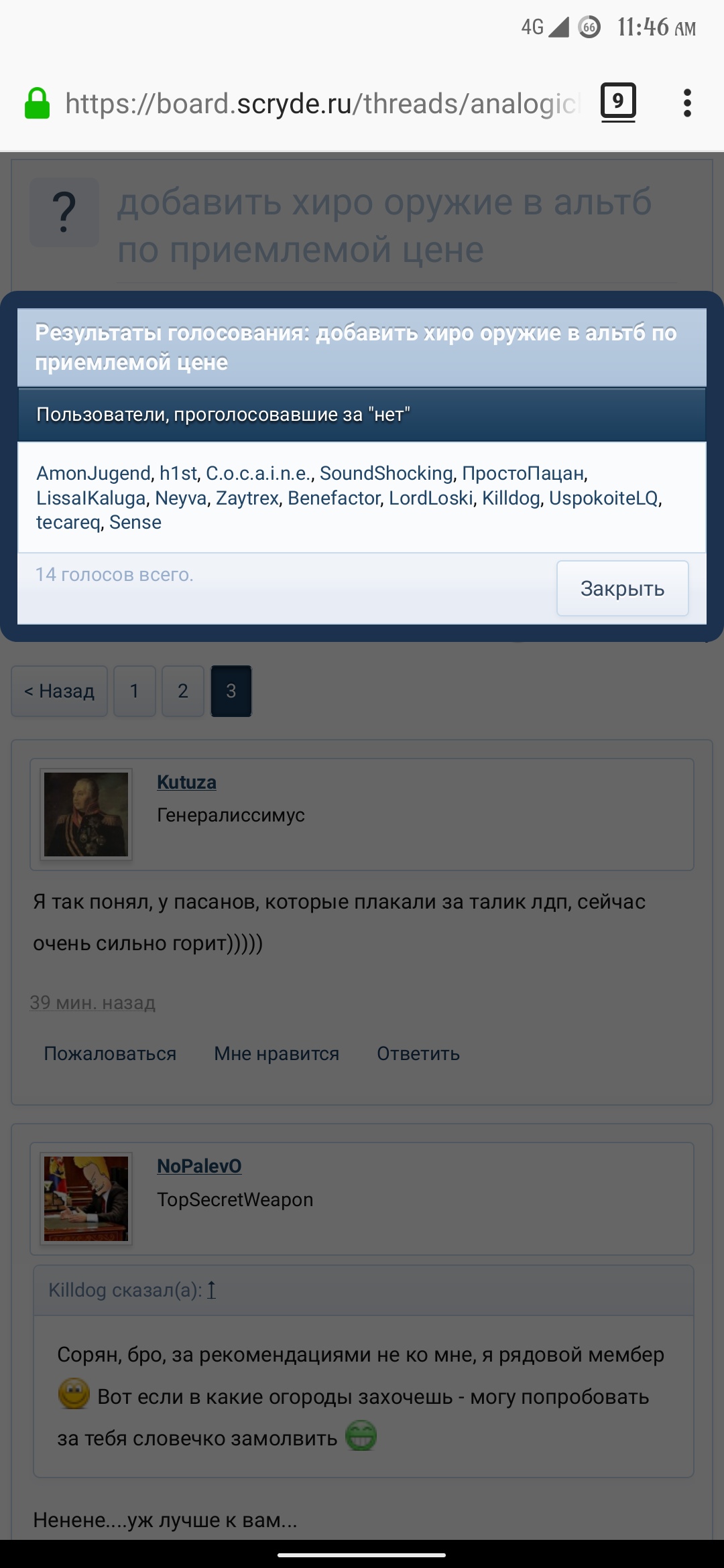This screenshot has height=1568, width=724.
Task: Go to page 1 of thread
Action: point(135,691)
